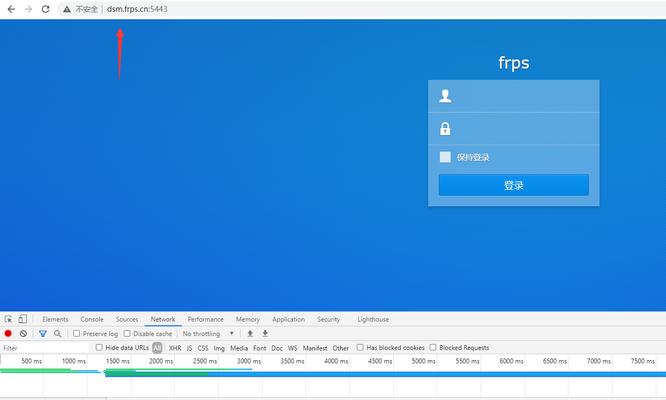The image size is (666, 400).
Task: Filter requests by Font
Action: click(x=260, y=348)
